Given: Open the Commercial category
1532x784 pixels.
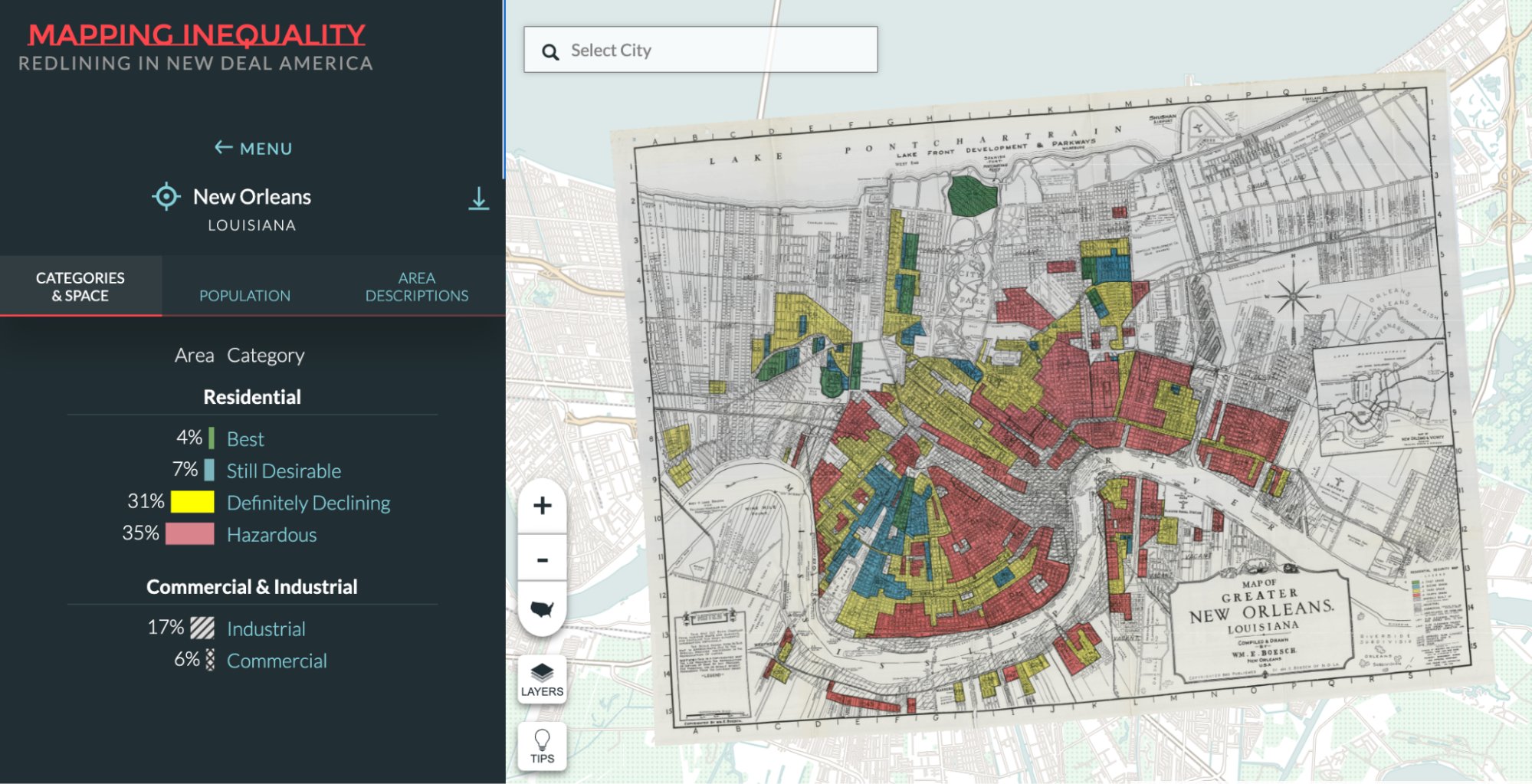Looking at the screenshot, I should 277,661.
